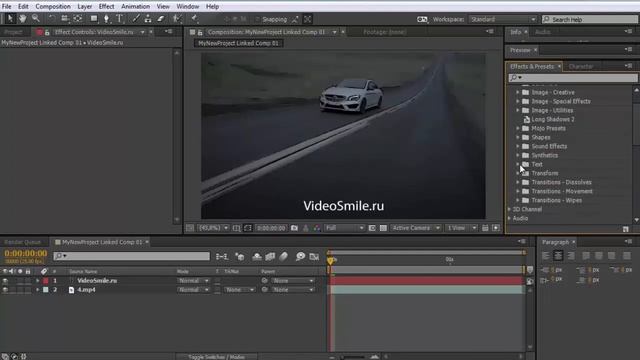Expand the Audio effects category
The width and height of the screenshot is (640, 360).
[x=509, y=218]
